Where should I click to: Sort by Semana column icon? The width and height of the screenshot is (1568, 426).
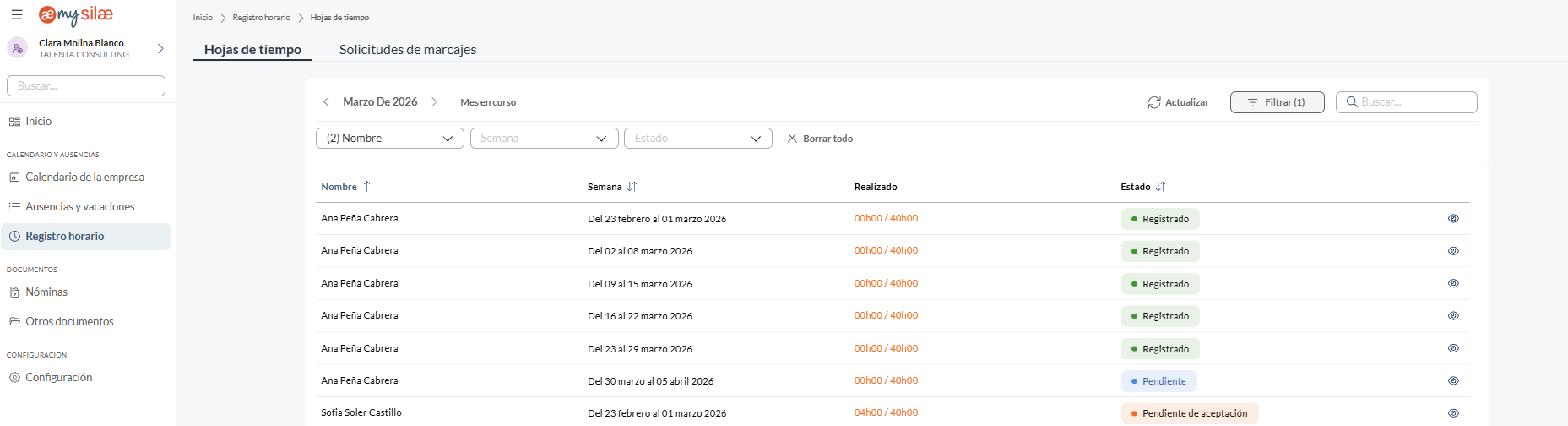(x=632, y=187)
